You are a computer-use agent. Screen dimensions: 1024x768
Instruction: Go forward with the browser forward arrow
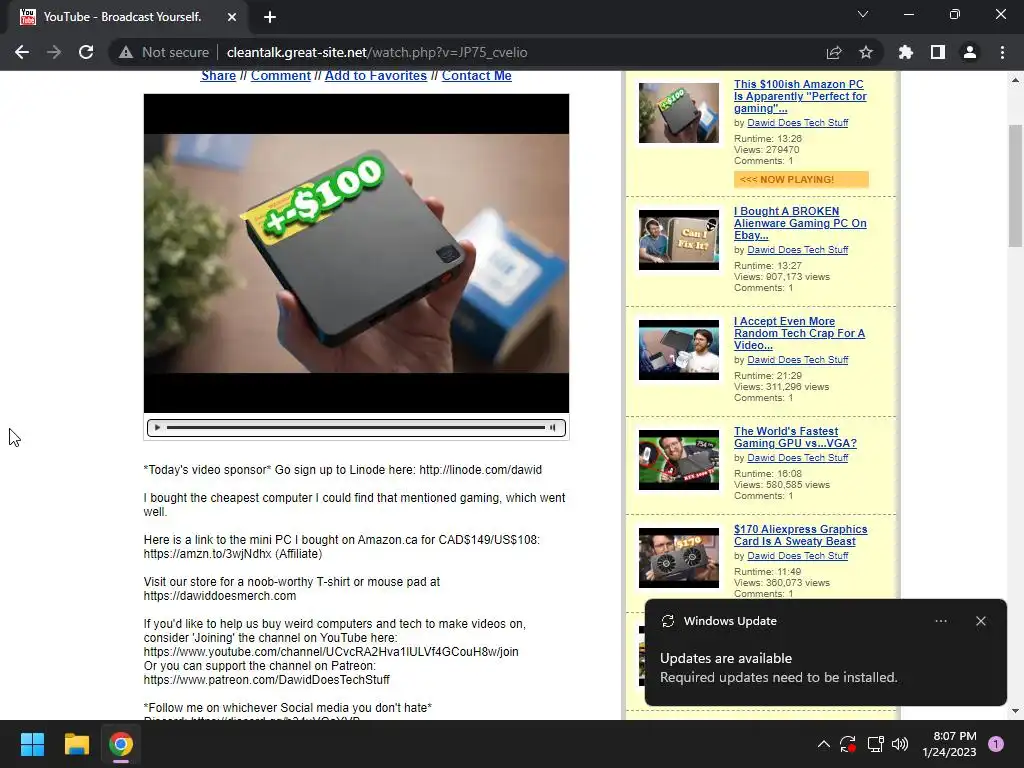click(54, 52)
